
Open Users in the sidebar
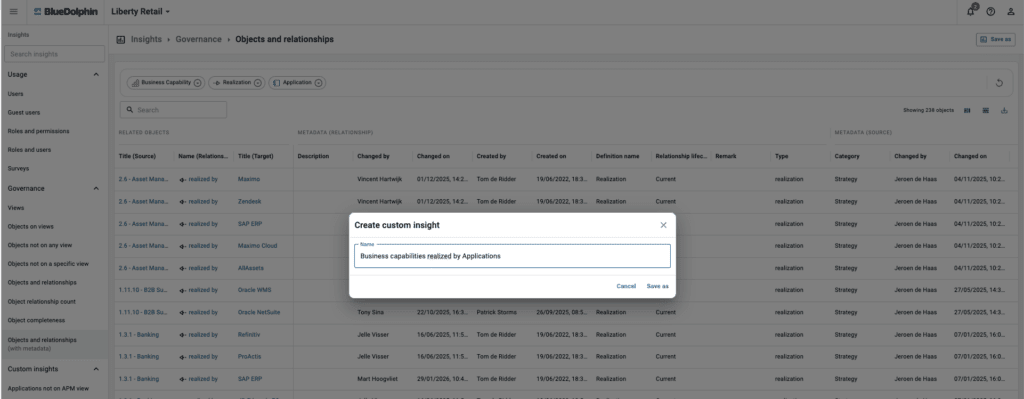click(x=16, y=94)
